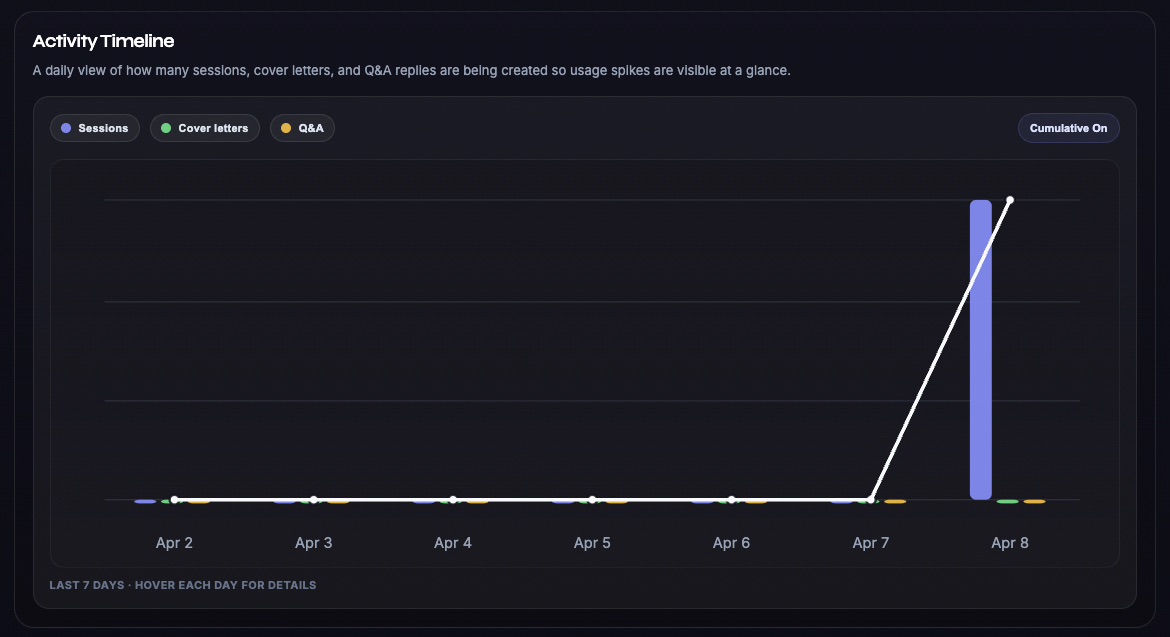Image resolution: width=1170 pixels, height=637 pixels.
Task: Click the green dot in Cover letters legend
Action: point(166,128)
